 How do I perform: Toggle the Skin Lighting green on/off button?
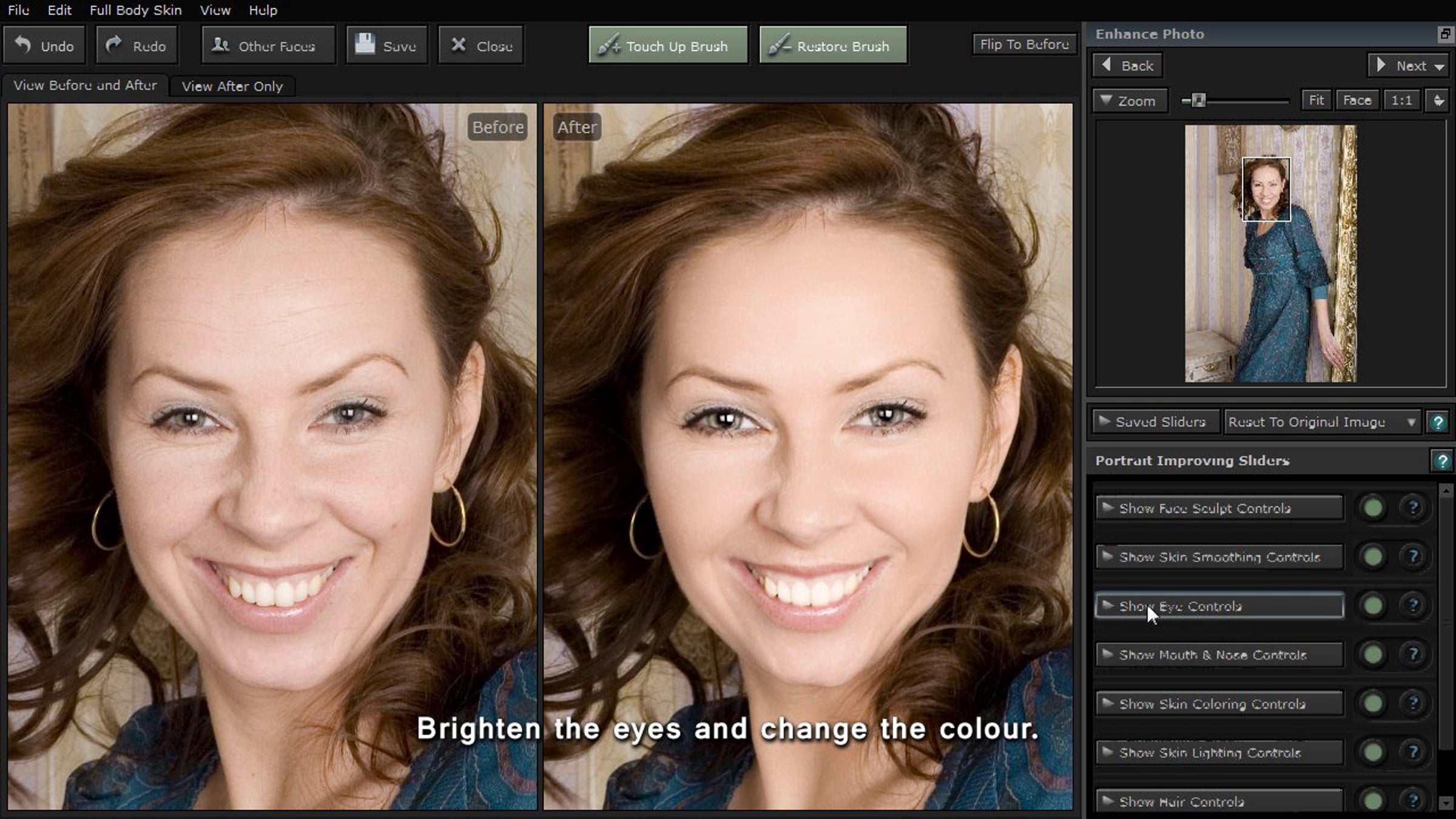[x=1373, y=752]
